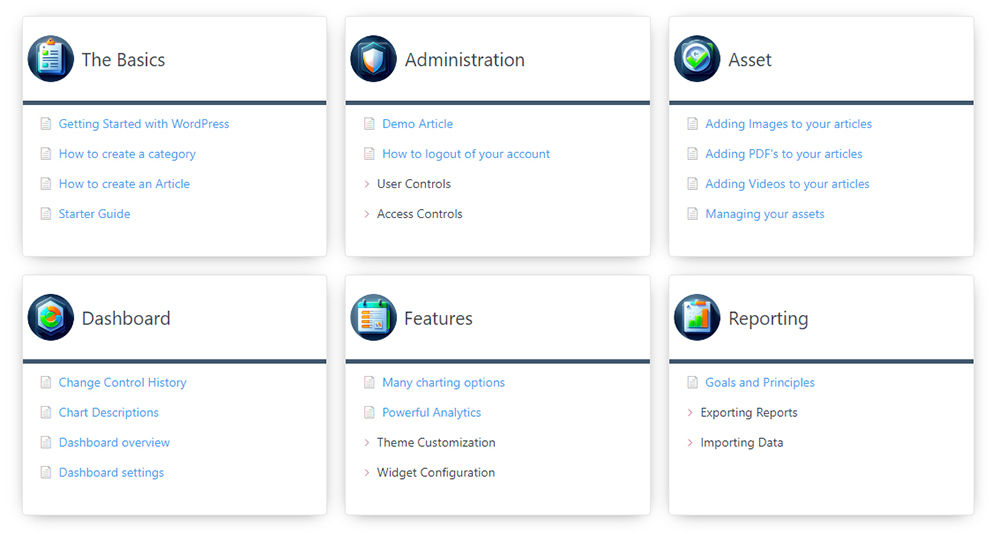The height and width of the screenshot is (534, 1000).
Task: Click the pie chart icon beside Dashboard
Action: (x=50, y=317)
